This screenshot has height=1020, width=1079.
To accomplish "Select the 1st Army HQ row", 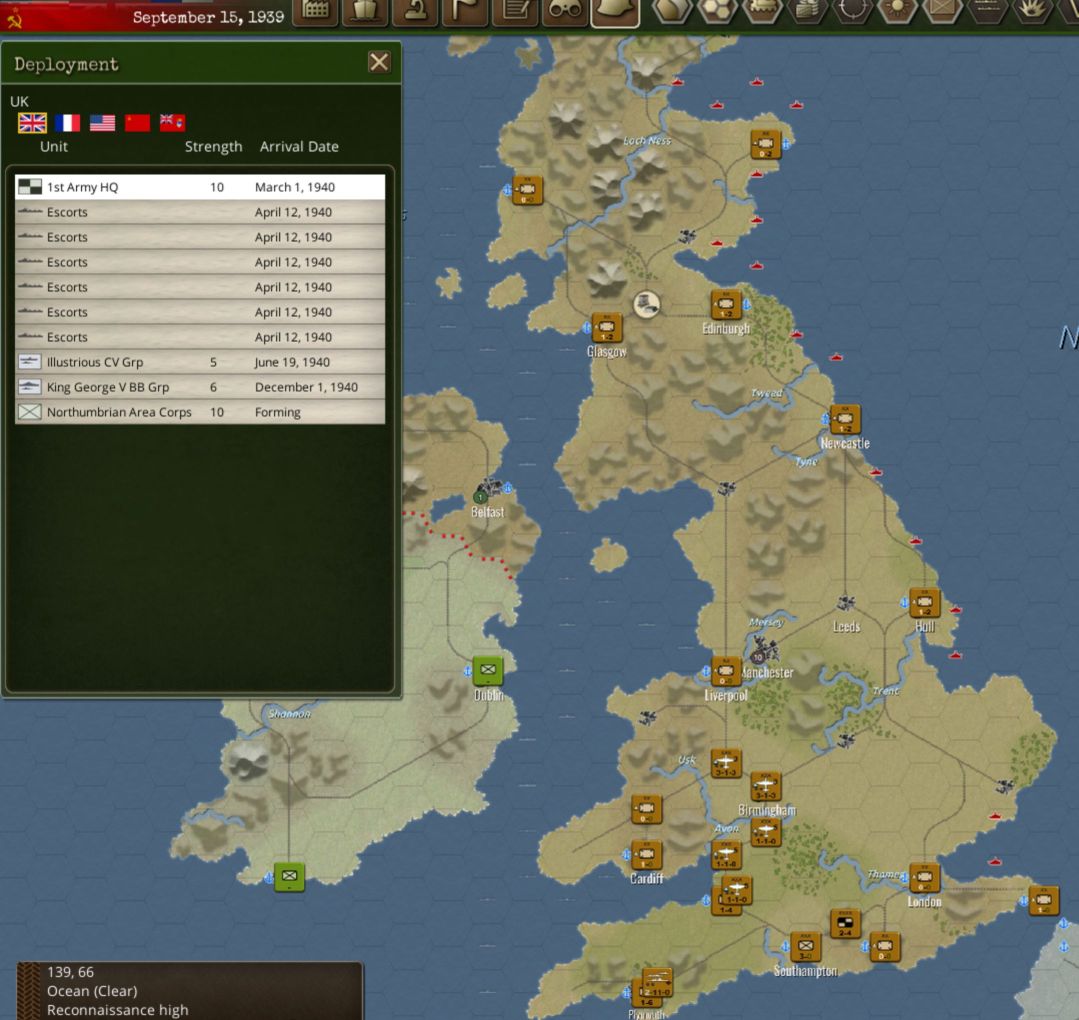I will [200, 187].
